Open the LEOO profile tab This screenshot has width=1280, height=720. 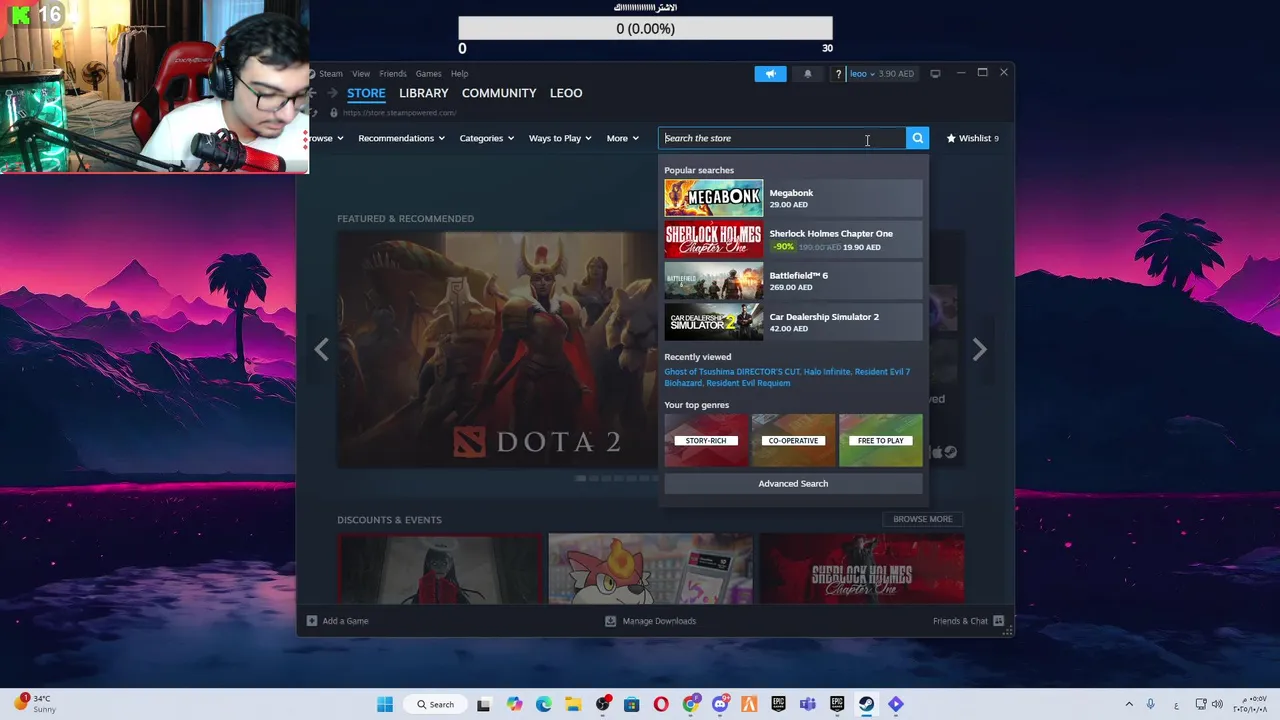[566, 93]
